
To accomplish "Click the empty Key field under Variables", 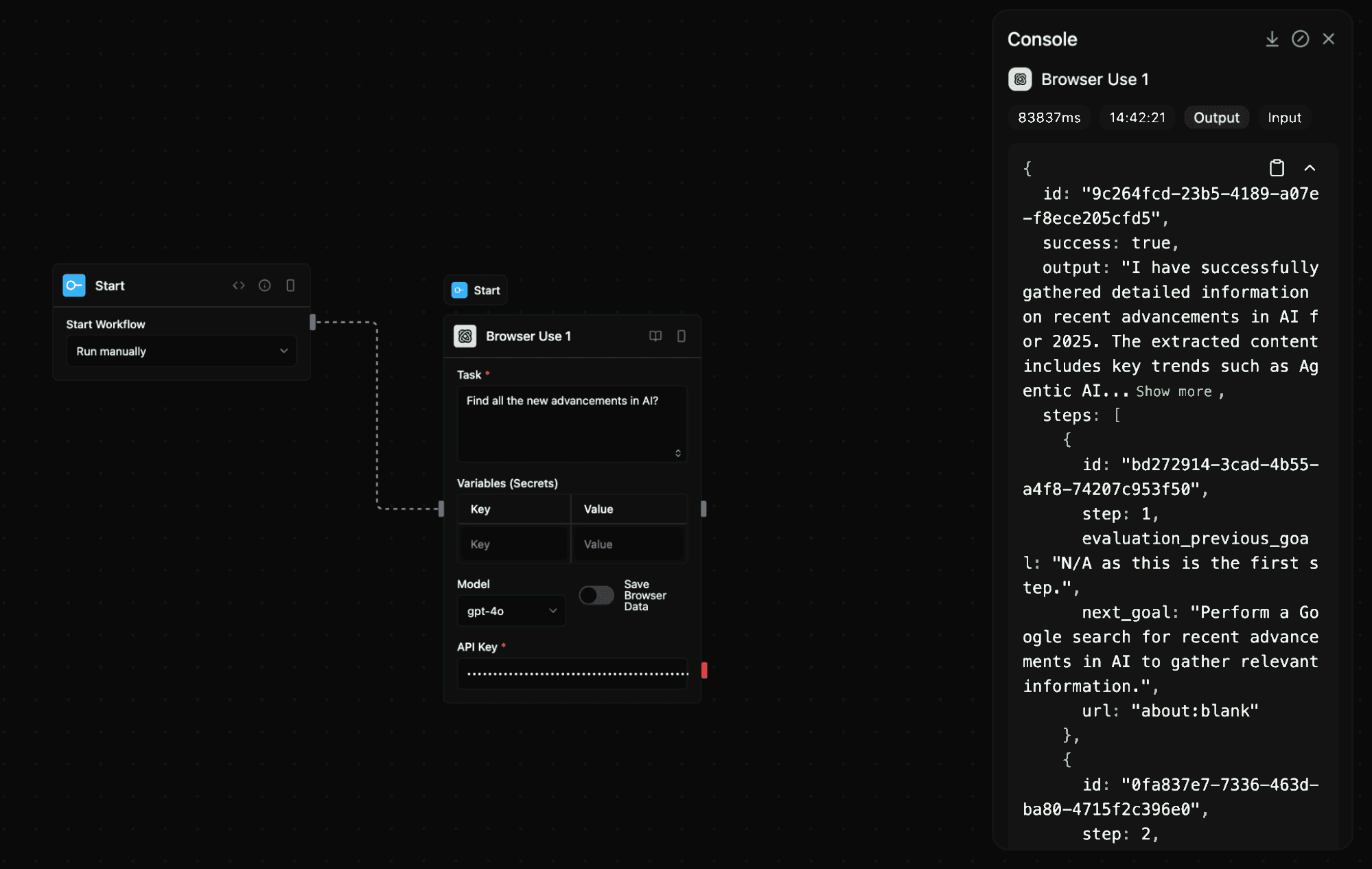I will (513, 544).
